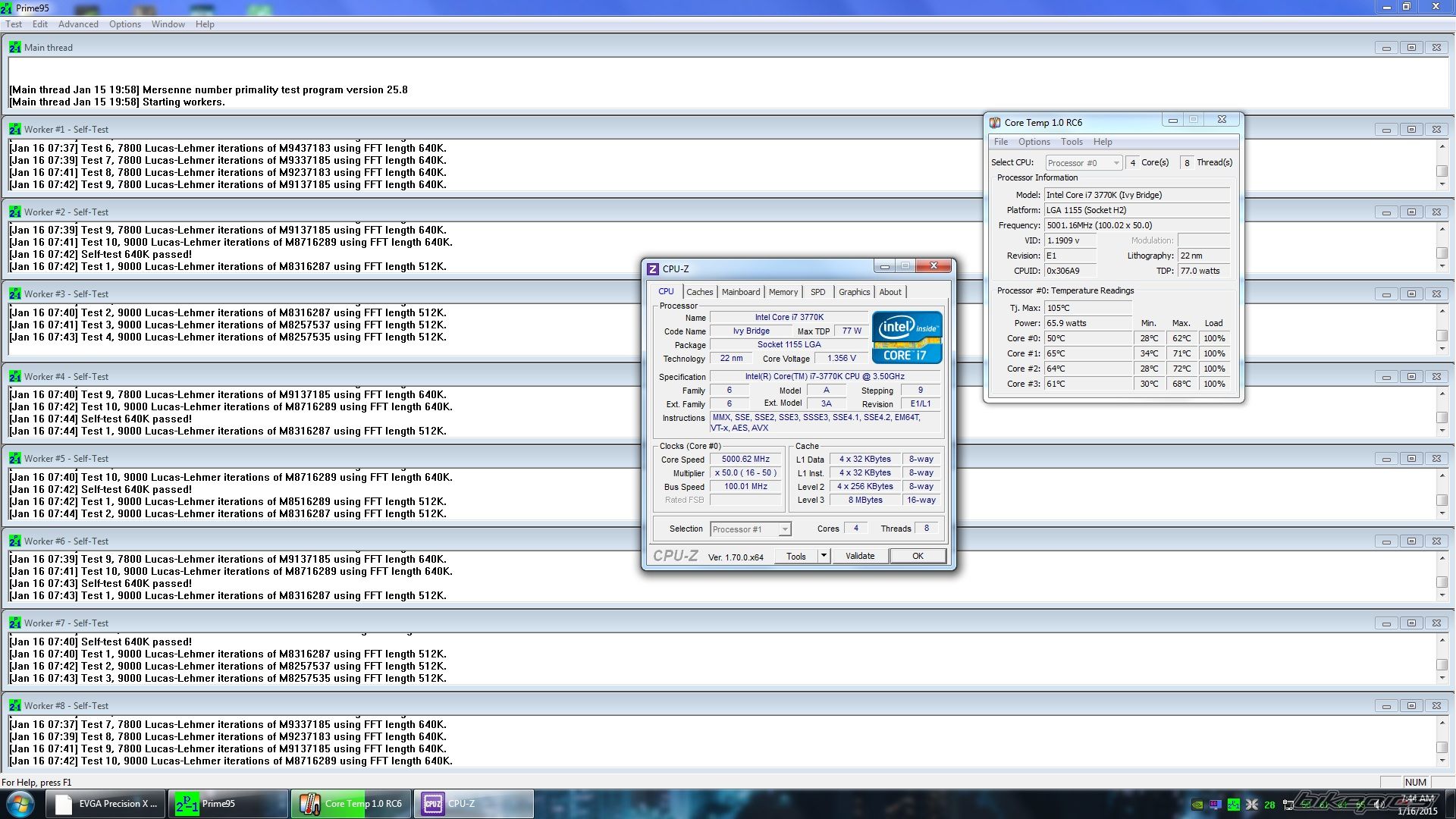Switch to EVGA Precision X in taskbar

(x=106, y=804)
